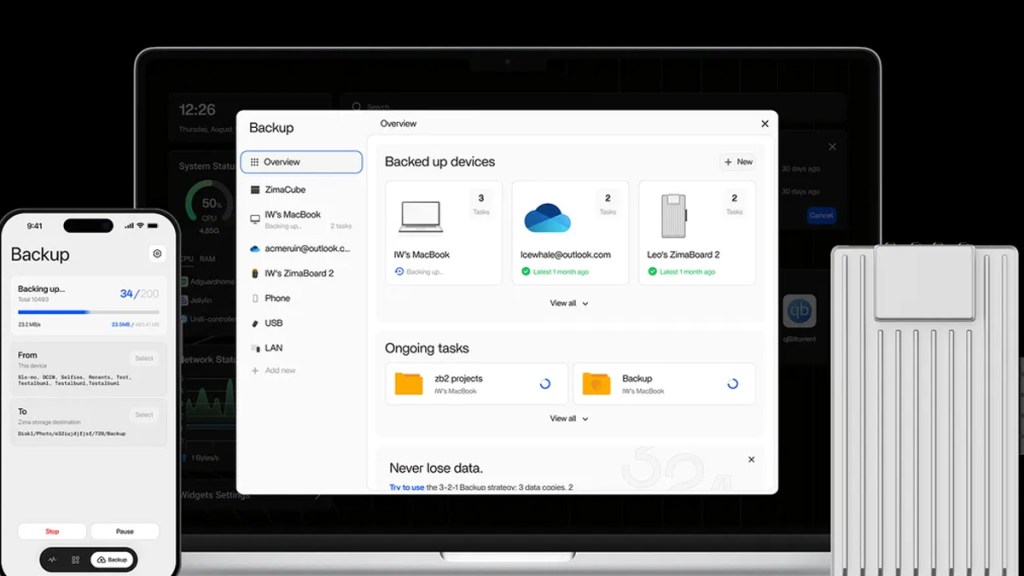Click New to add backup device
The width and height of the screenshot is (1024, 576).
(738, 162)
